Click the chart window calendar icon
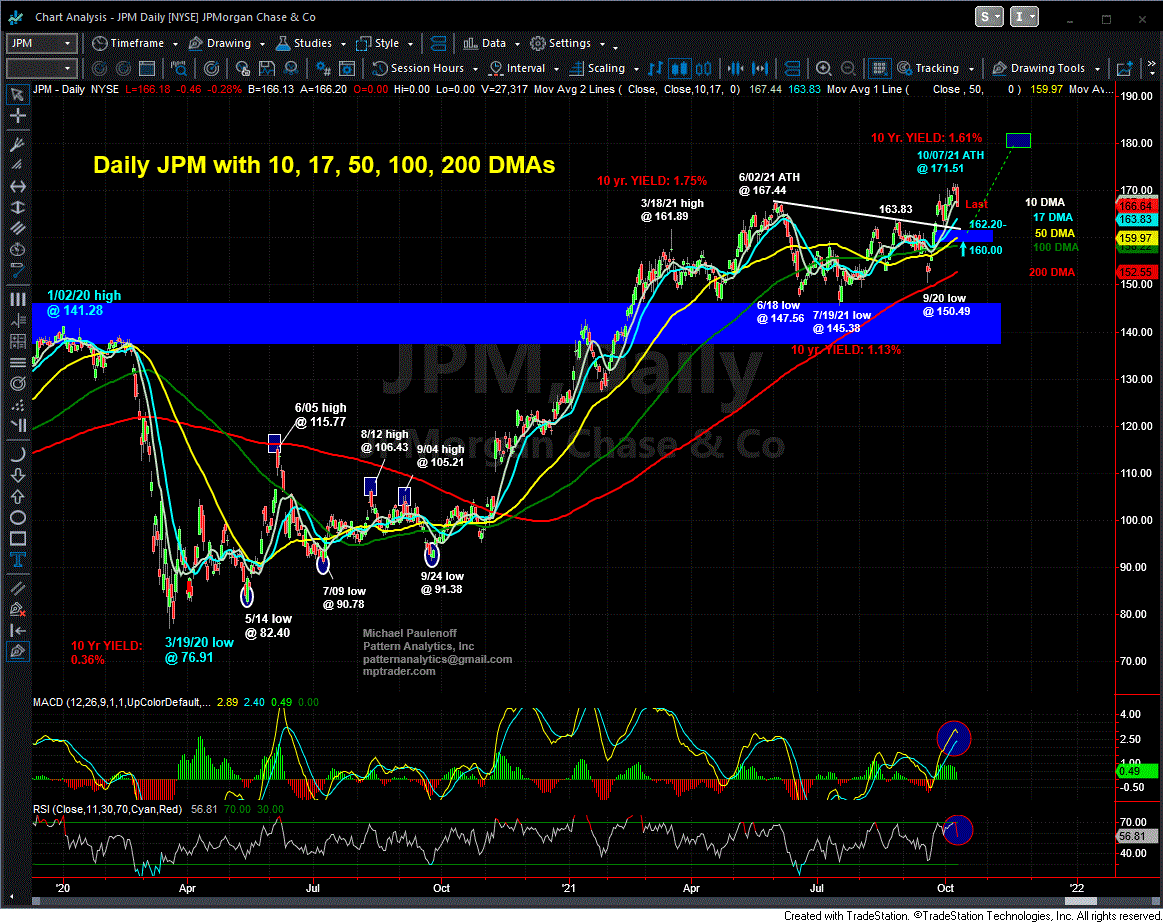Image resolution: width=1163 pixels, height=922 pixels. (x=147, y=68)
